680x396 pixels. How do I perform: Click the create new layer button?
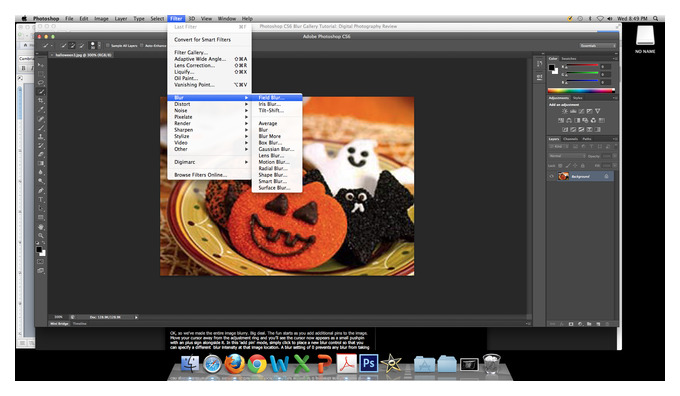click(598, 324)
